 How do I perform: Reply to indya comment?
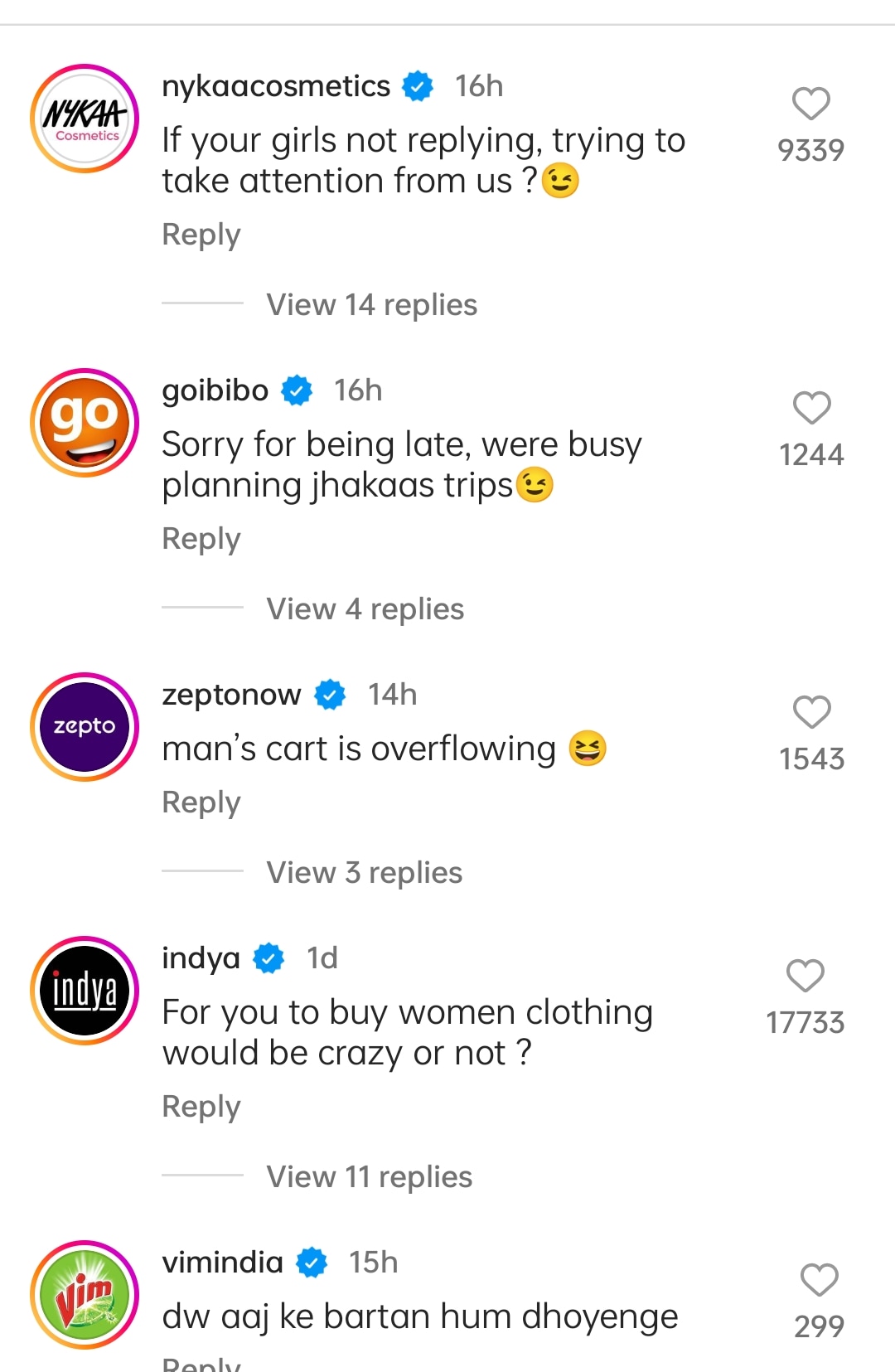tap(201, 1107)
